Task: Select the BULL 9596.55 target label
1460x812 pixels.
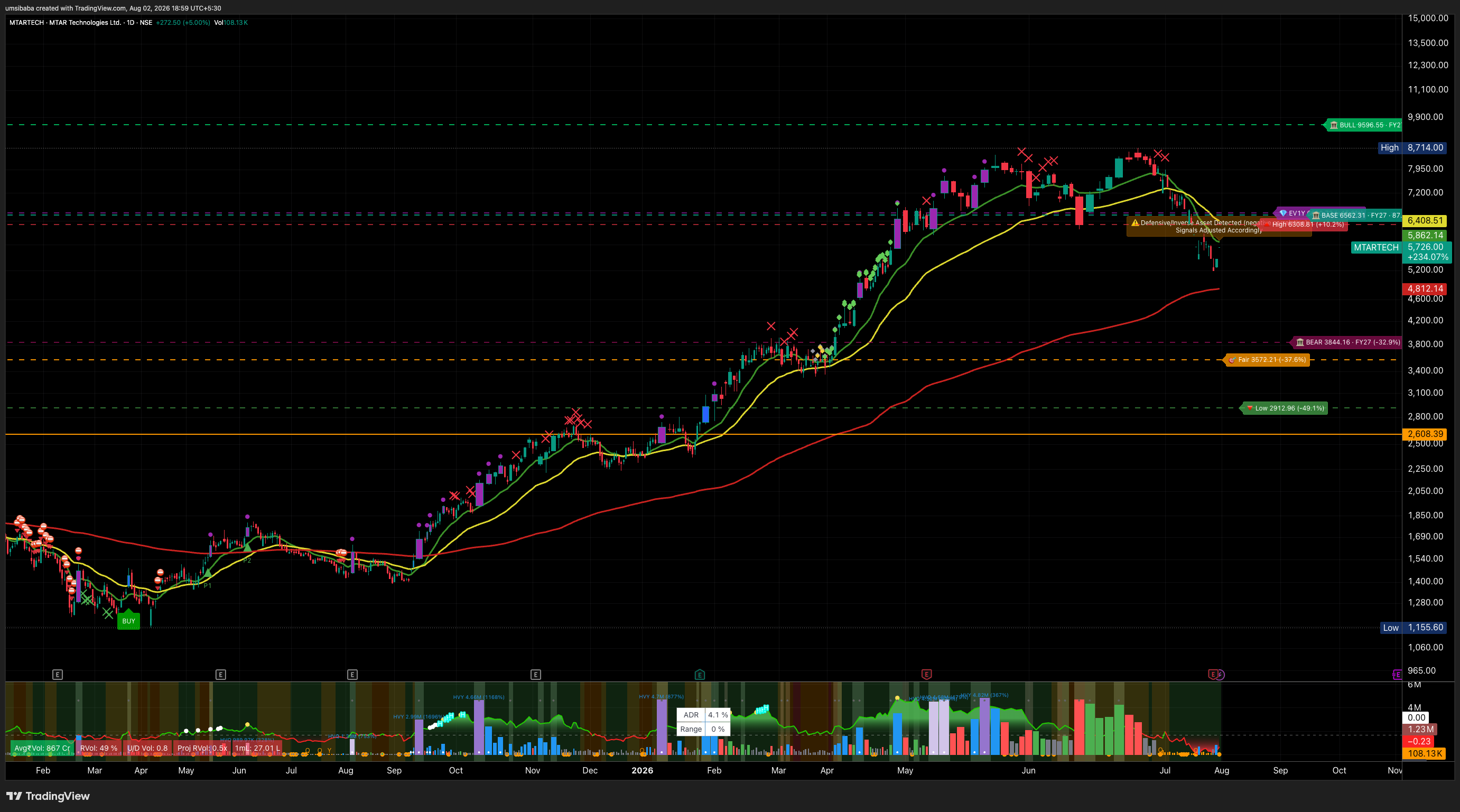Action: pyautogui.click(x=1363, y=125)
